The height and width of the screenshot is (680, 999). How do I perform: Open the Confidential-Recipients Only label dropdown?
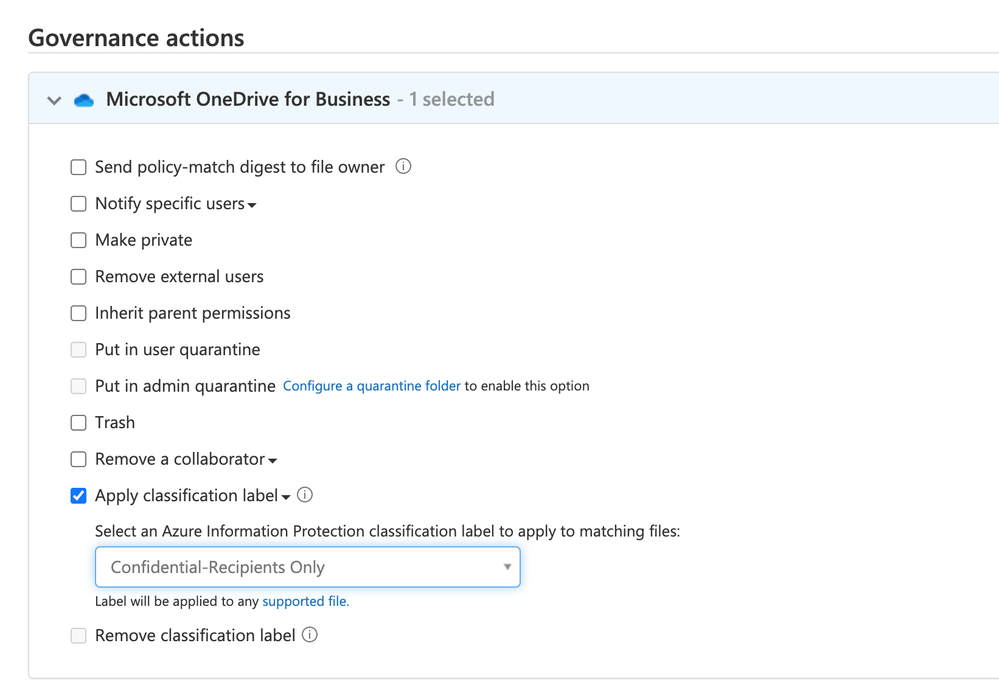(308, 567)
